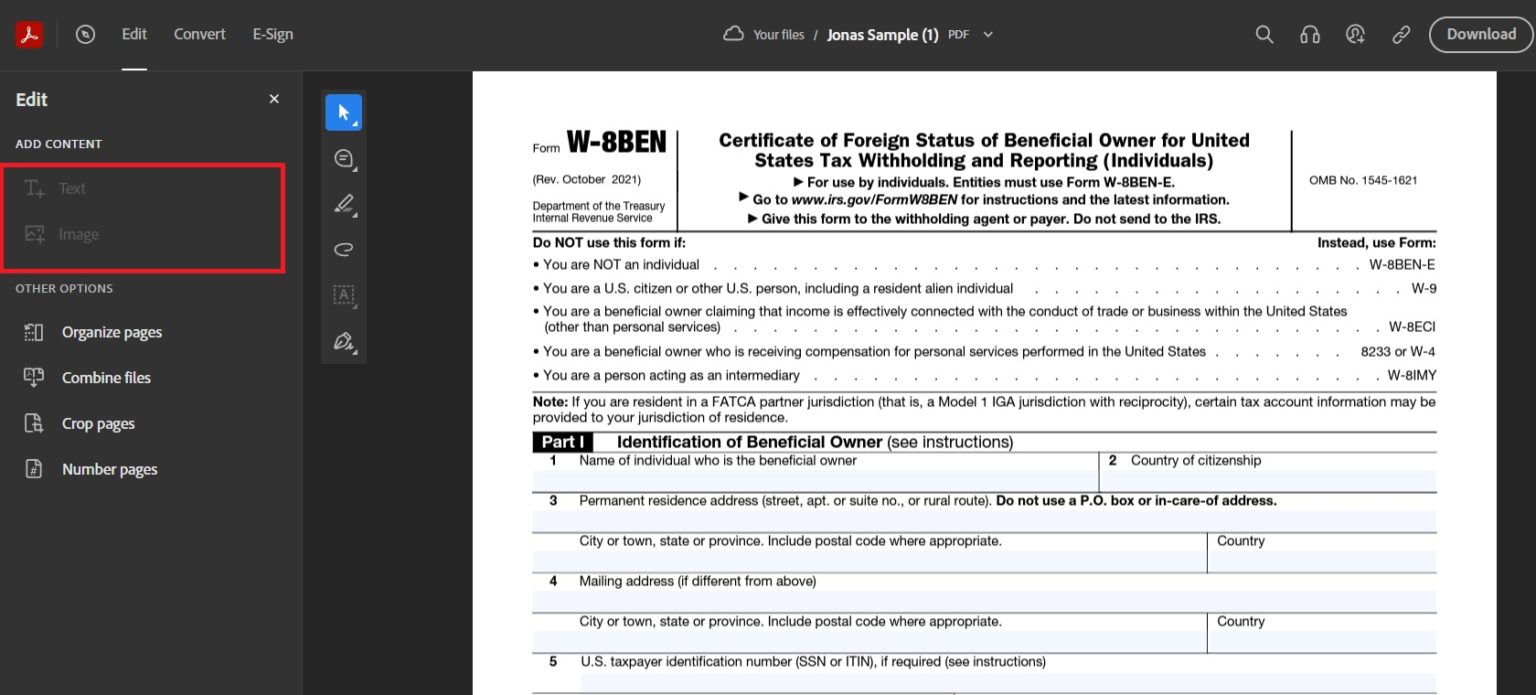The width and height of the screenshot is (1536, 695).
Task: Select the Fill & Sign pen tool
Action: pyautogui.click(x=342, y=341)
